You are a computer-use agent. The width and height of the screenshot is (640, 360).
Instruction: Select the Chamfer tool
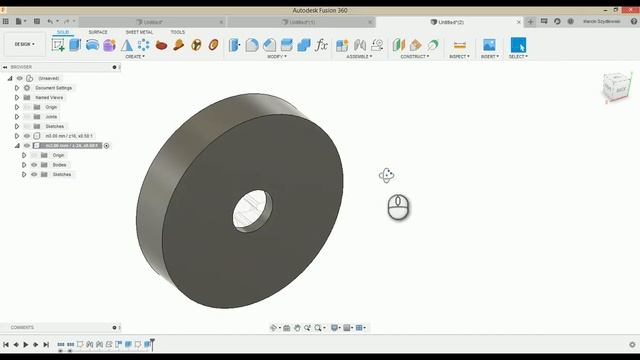coord(269,45)
